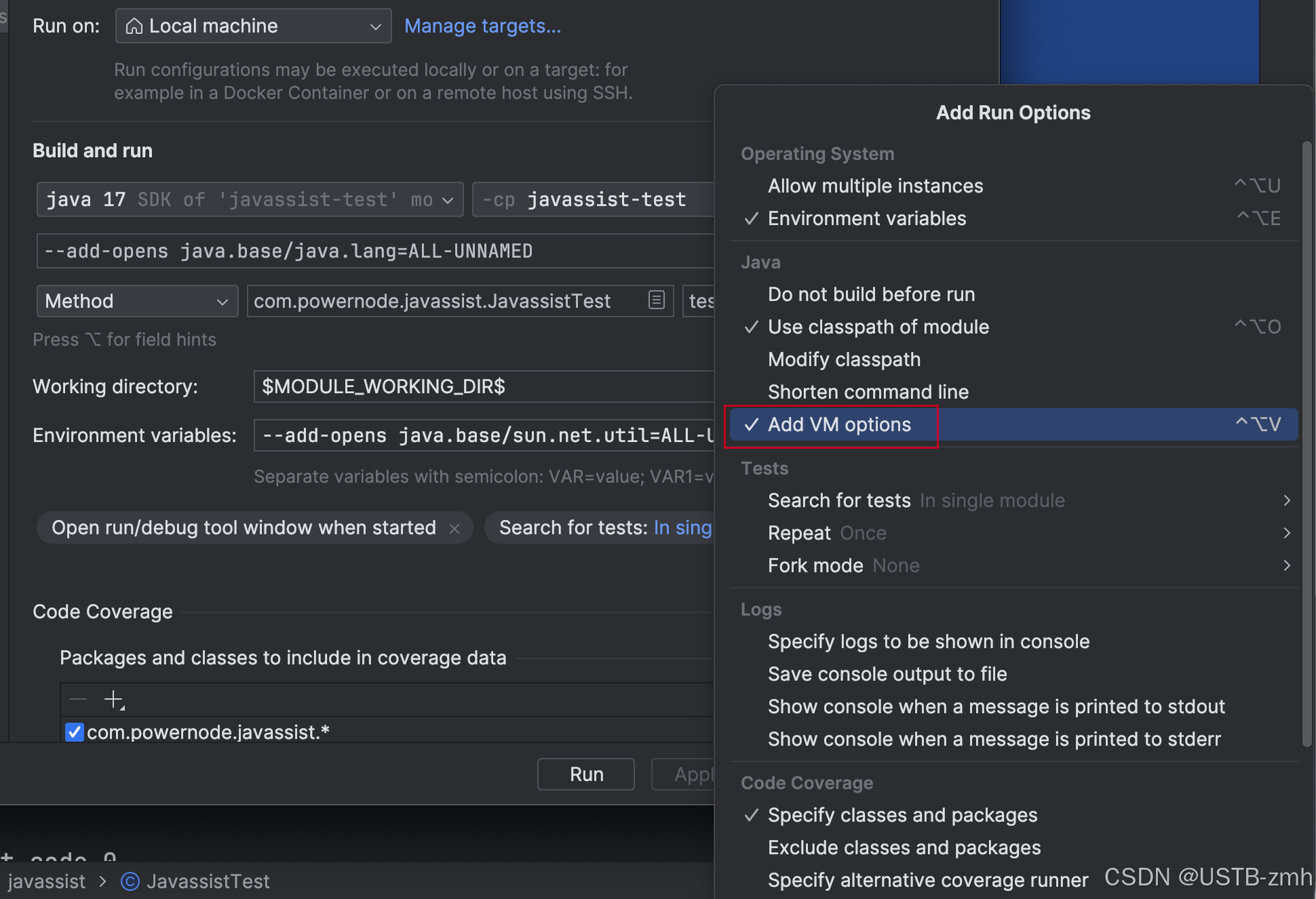
Task: Select Allow multiple instances option
Action: click(1014, 186)
